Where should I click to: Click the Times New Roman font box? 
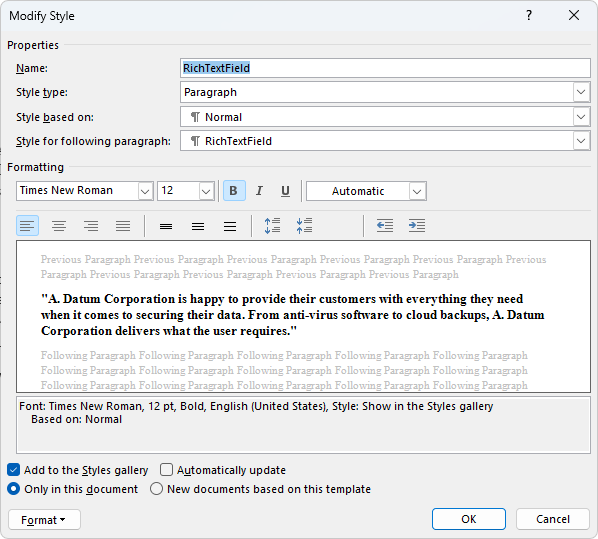85,191
